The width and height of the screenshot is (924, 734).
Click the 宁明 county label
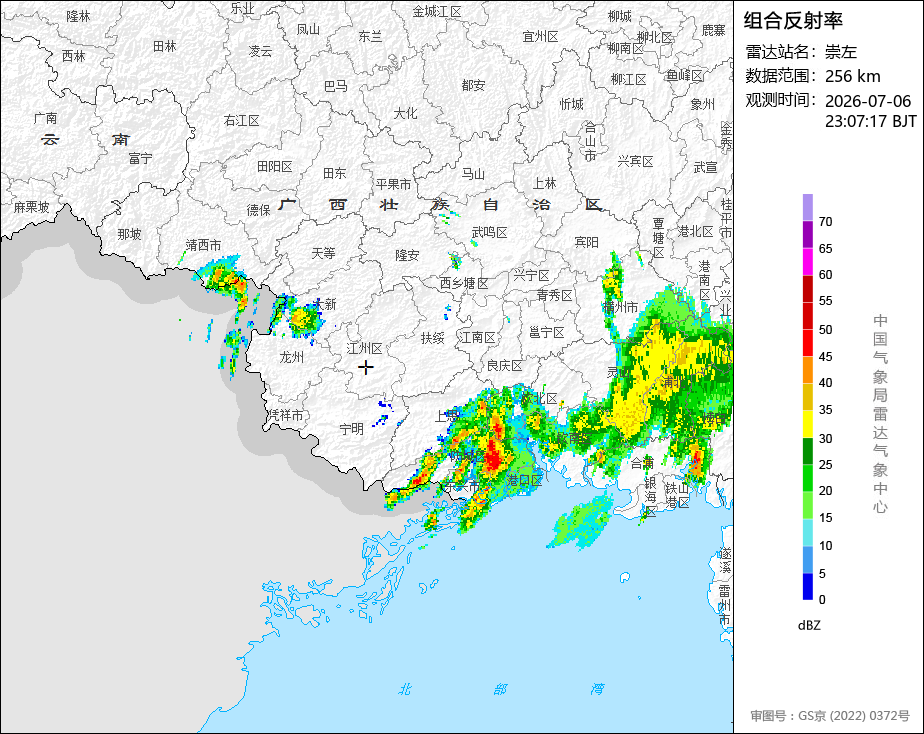tap(351, 429)
